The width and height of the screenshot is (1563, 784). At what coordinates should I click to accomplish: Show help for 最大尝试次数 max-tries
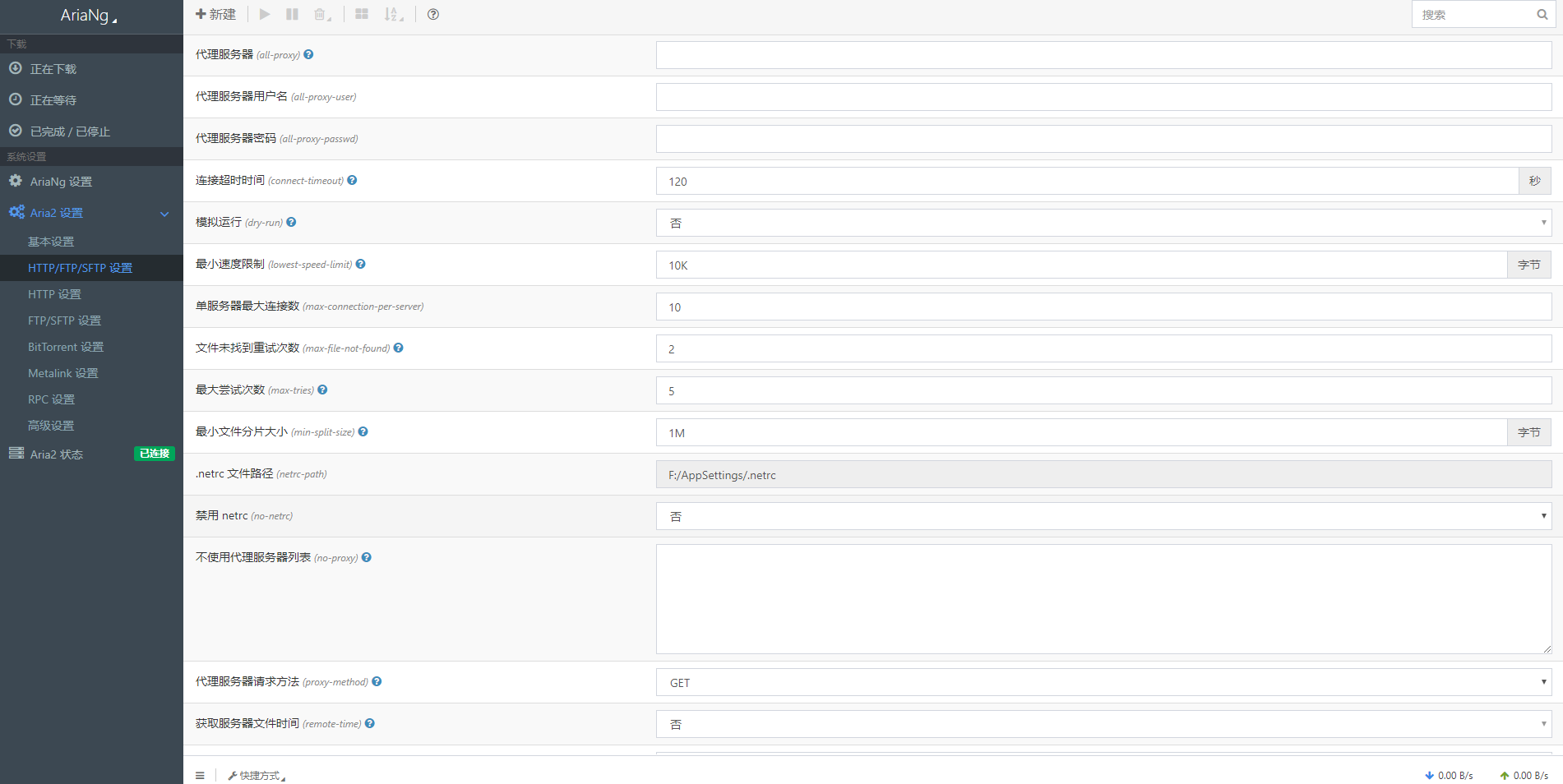point(322,390)
